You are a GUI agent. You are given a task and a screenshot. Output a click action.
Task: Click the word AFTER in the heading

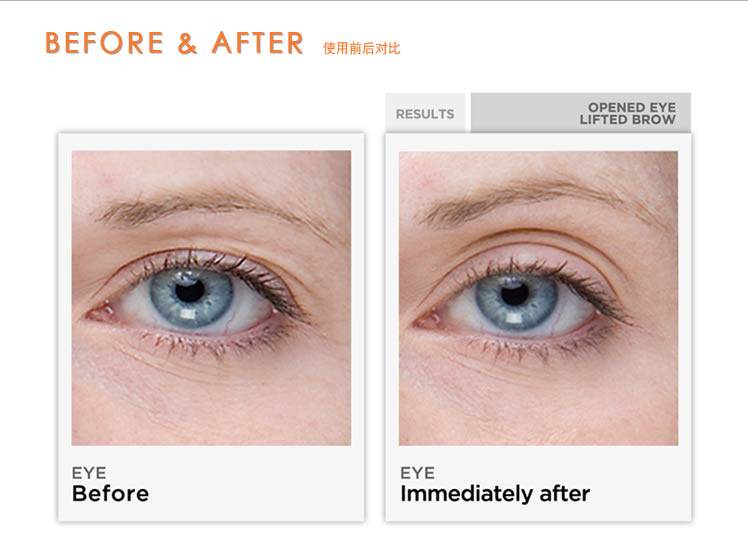tap(258, 43)
